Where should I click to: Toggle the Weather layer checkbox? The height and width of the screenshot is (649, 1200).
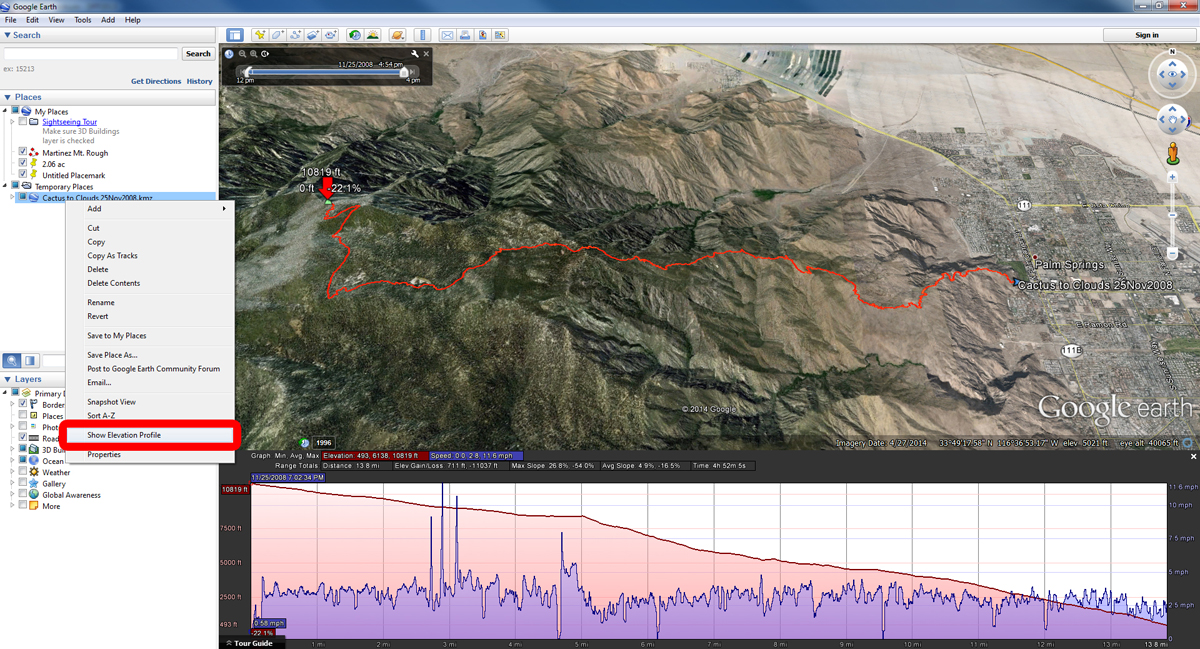click(22, 472)
